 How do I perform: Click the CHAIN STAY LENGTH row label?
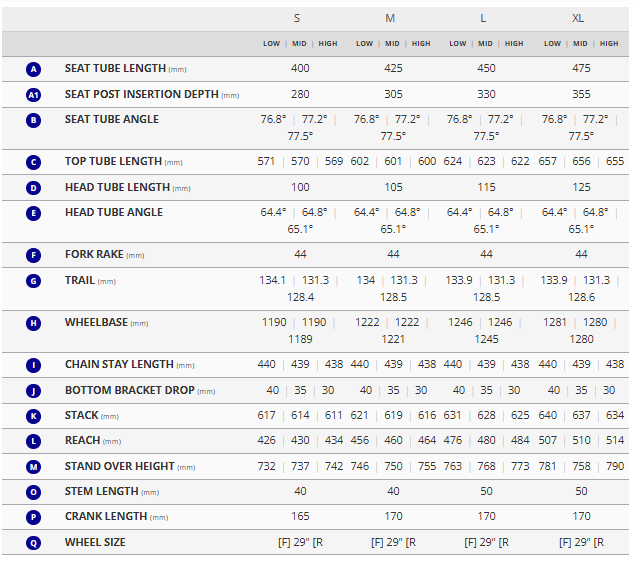pyautogui.click(x=119, y=365)
